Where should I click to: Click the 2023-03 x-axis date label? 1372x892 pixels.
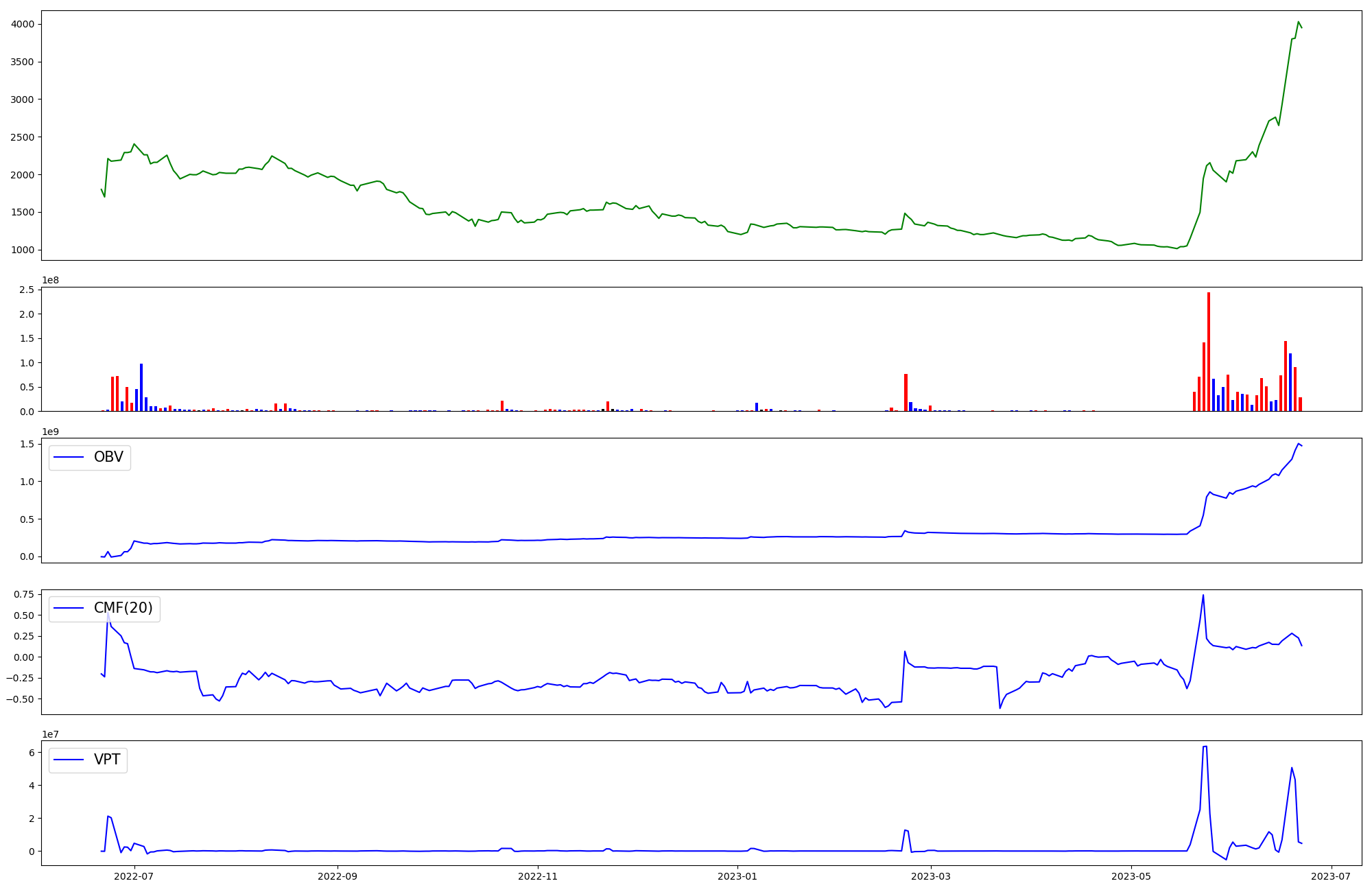[932, 876]
